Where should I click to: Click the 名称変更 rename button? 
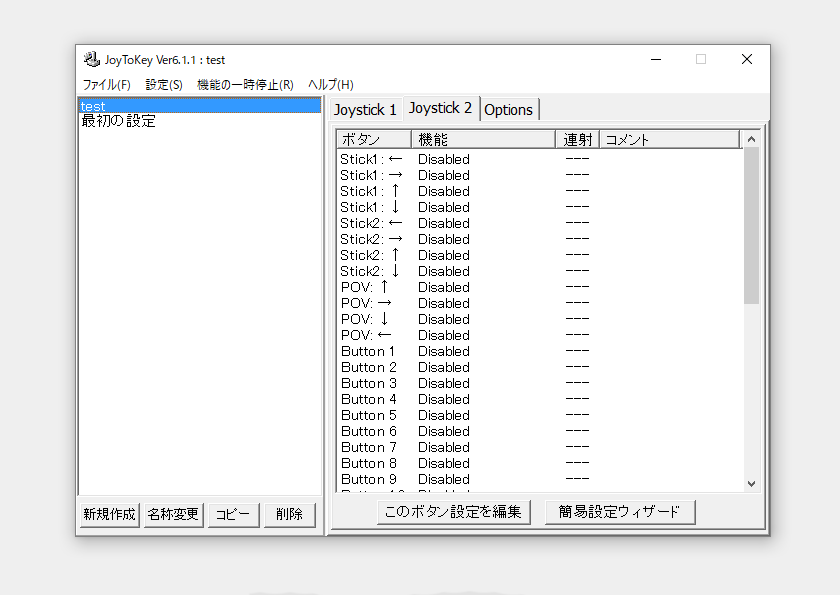coord(172,513)
